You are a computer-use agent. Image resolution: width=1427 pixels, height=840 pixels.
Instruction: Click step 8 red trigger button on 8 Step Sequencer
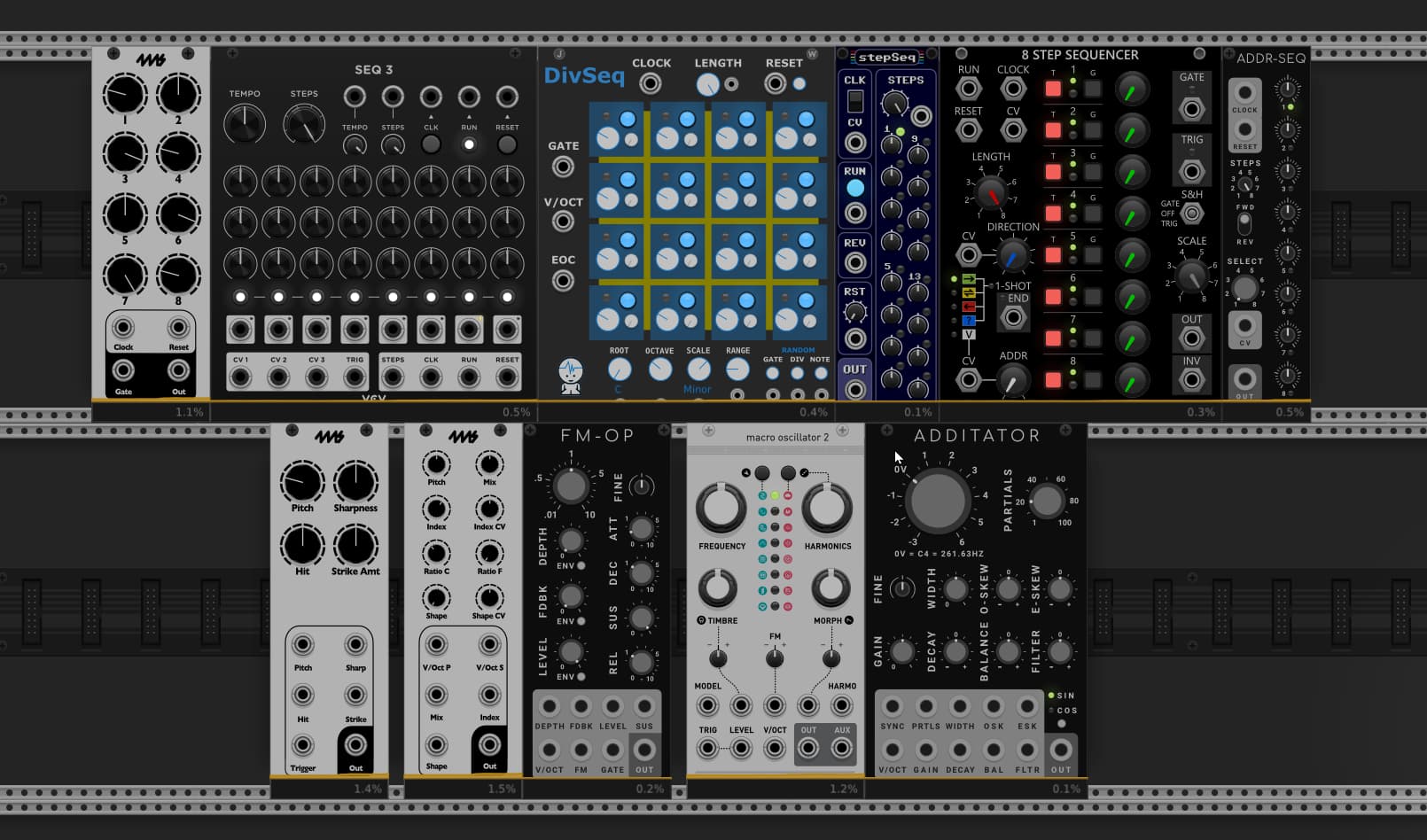[1053, 379]
